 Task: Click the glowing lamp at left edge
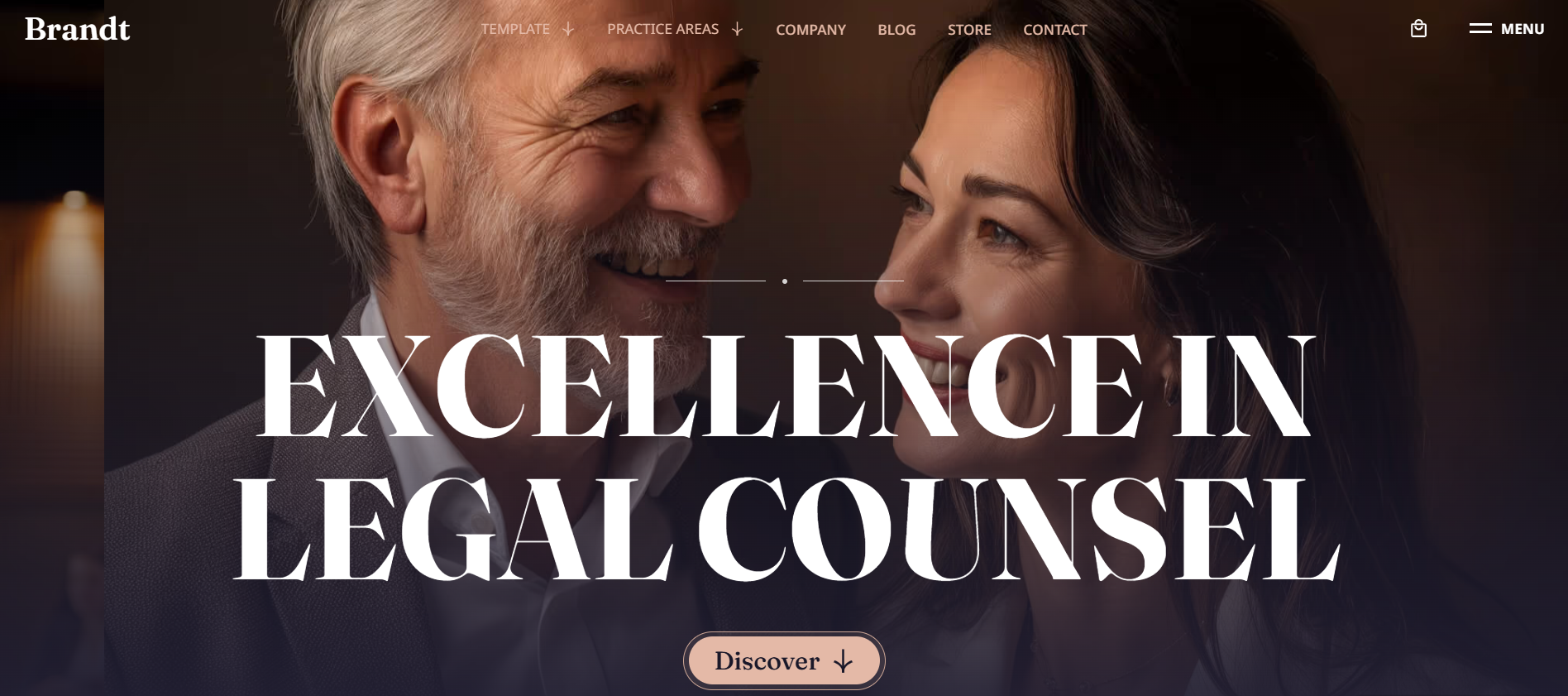click(x=74, y=201)
